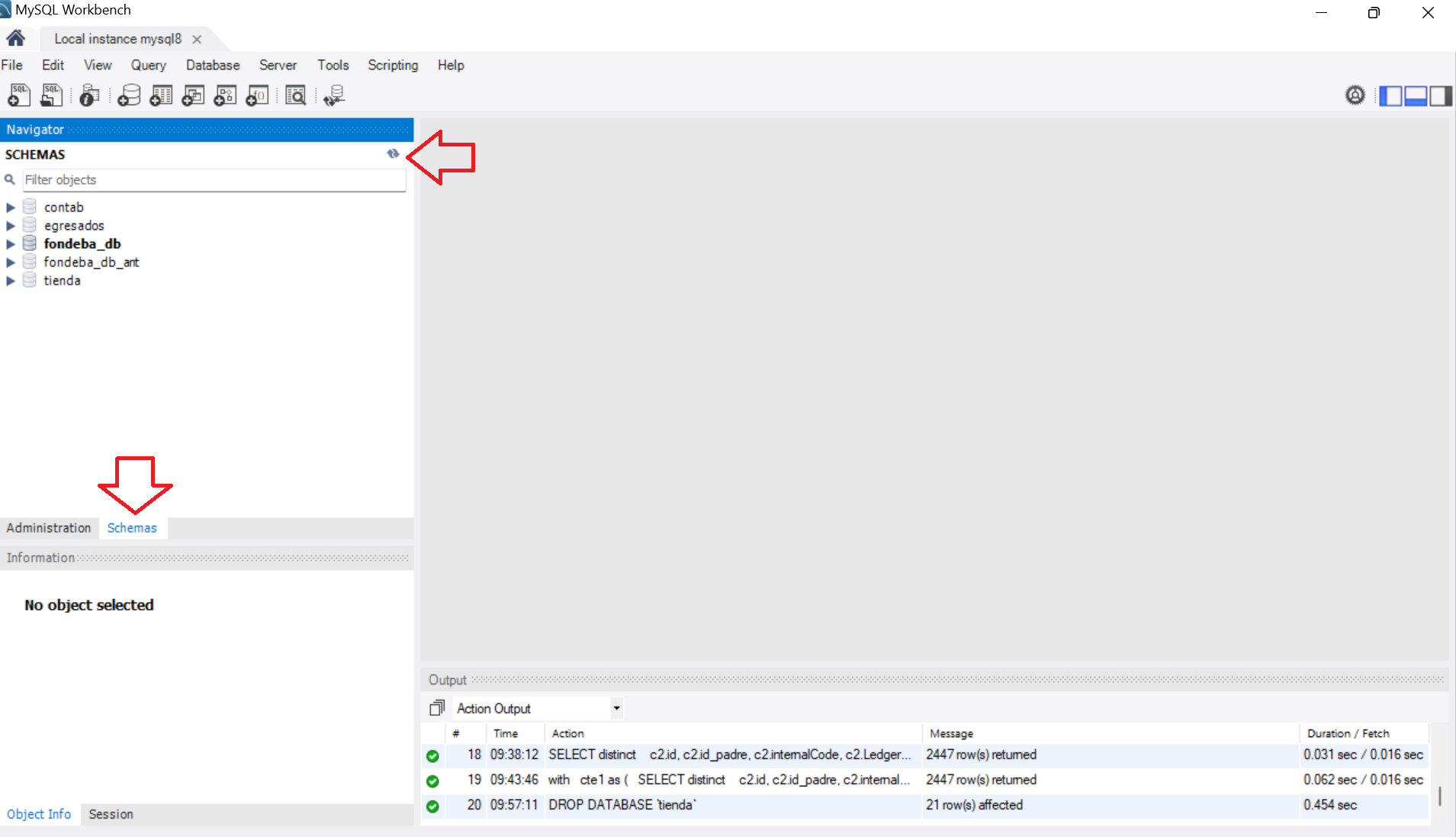Toggle the left sidebar panel visibility
This screenshot has height=837, width=1456.
pos(1390,96)
